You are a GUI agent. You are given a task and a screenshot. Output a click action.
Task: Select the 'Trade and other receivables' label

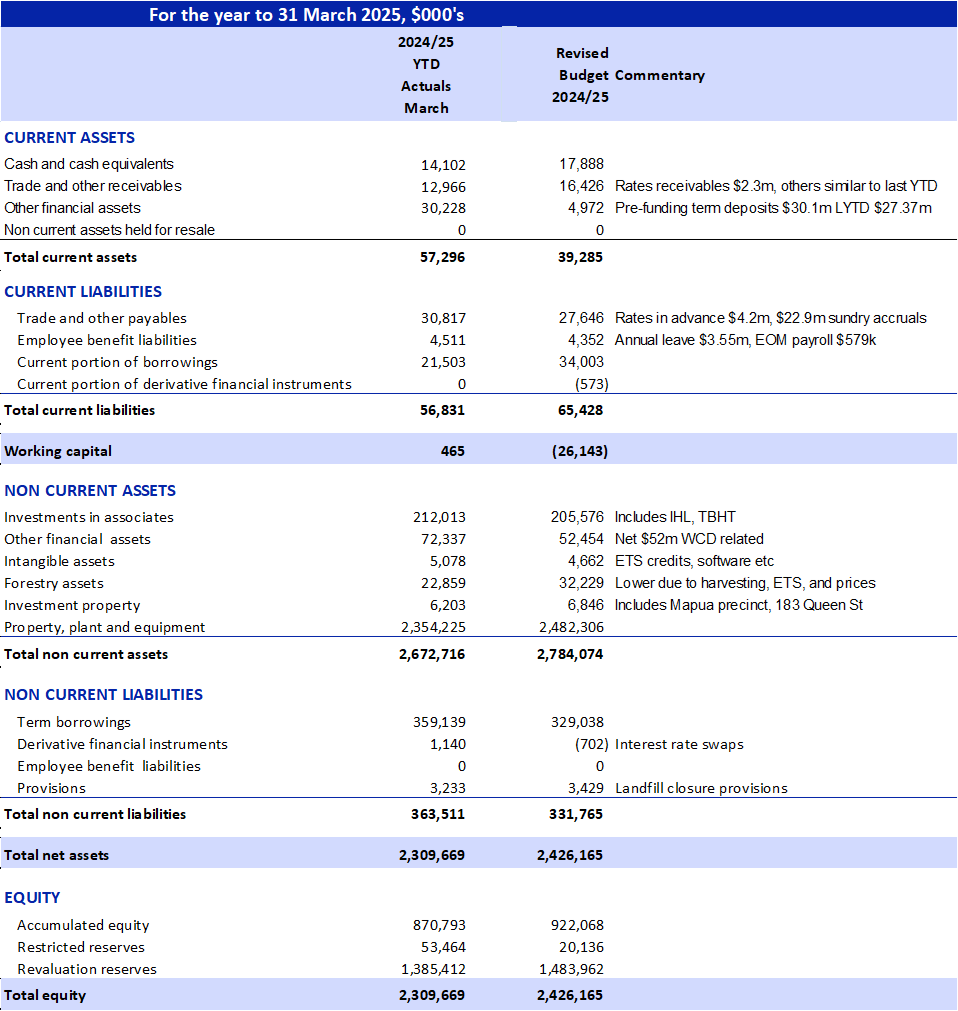[93, 186]
